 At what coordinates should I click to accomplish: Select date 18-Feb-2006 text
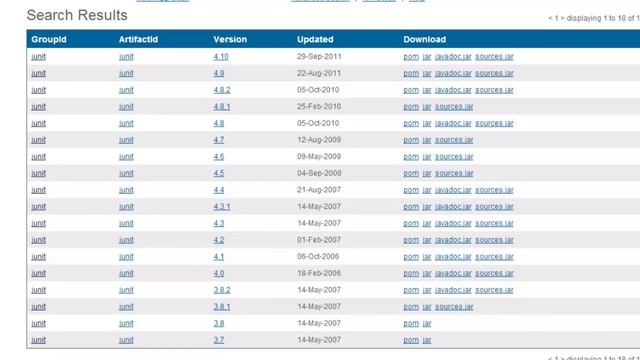(x=319, y=273)
